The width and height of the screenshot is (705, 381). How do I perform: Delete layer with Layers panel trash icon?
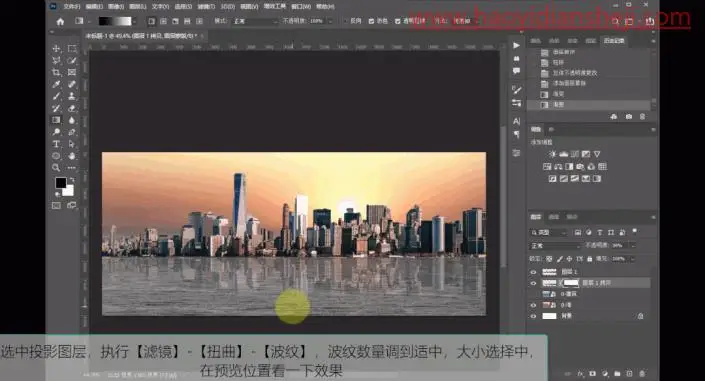click(x=642, y=373)
